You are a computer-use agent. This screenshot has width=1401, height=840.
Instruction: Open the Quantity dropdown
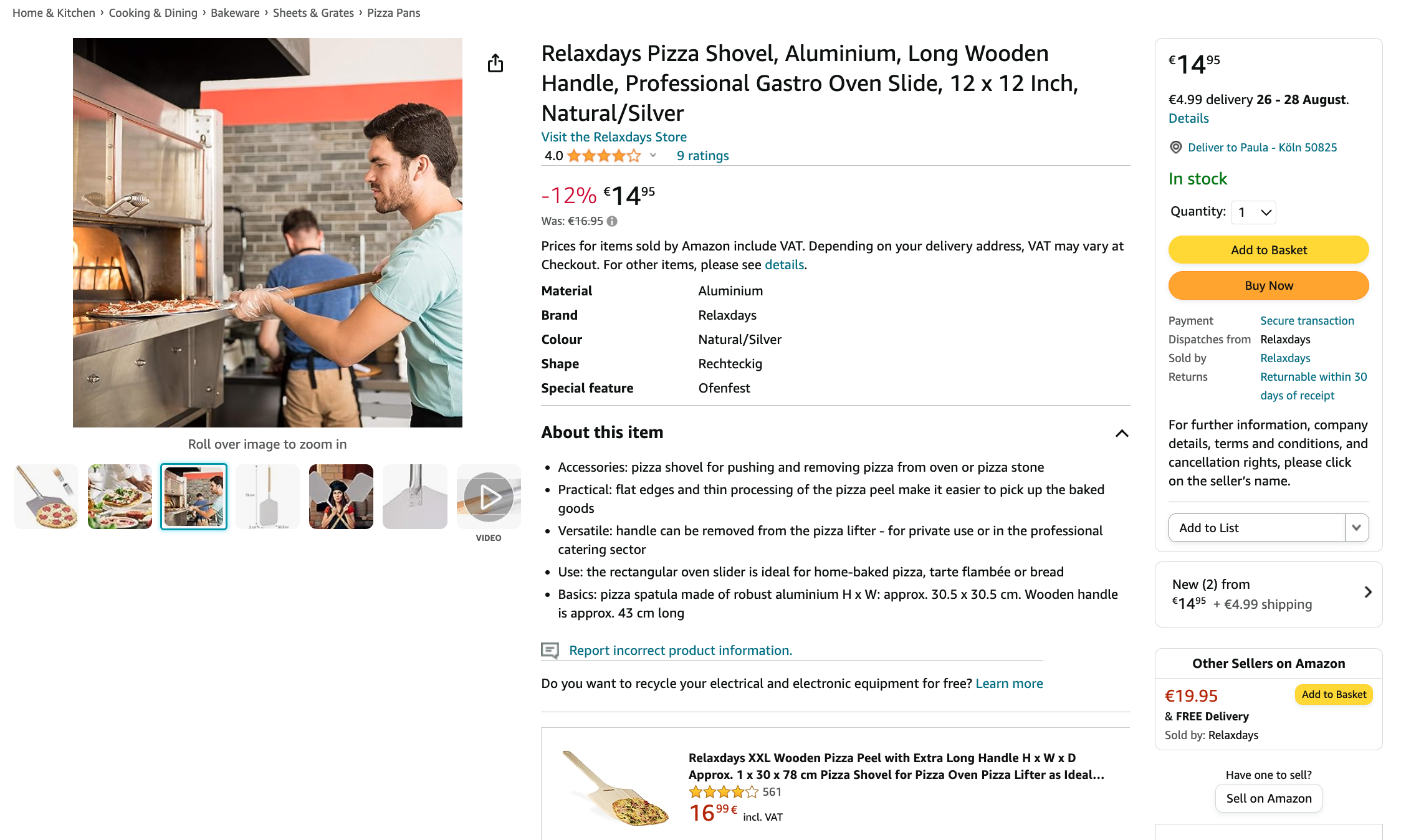coord(1253,212)
